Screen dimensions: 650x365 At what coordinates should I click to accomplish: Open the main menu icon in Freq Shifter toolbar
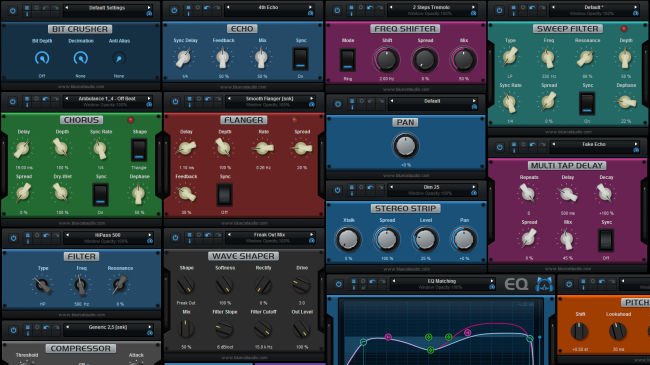tap(352, 7)
